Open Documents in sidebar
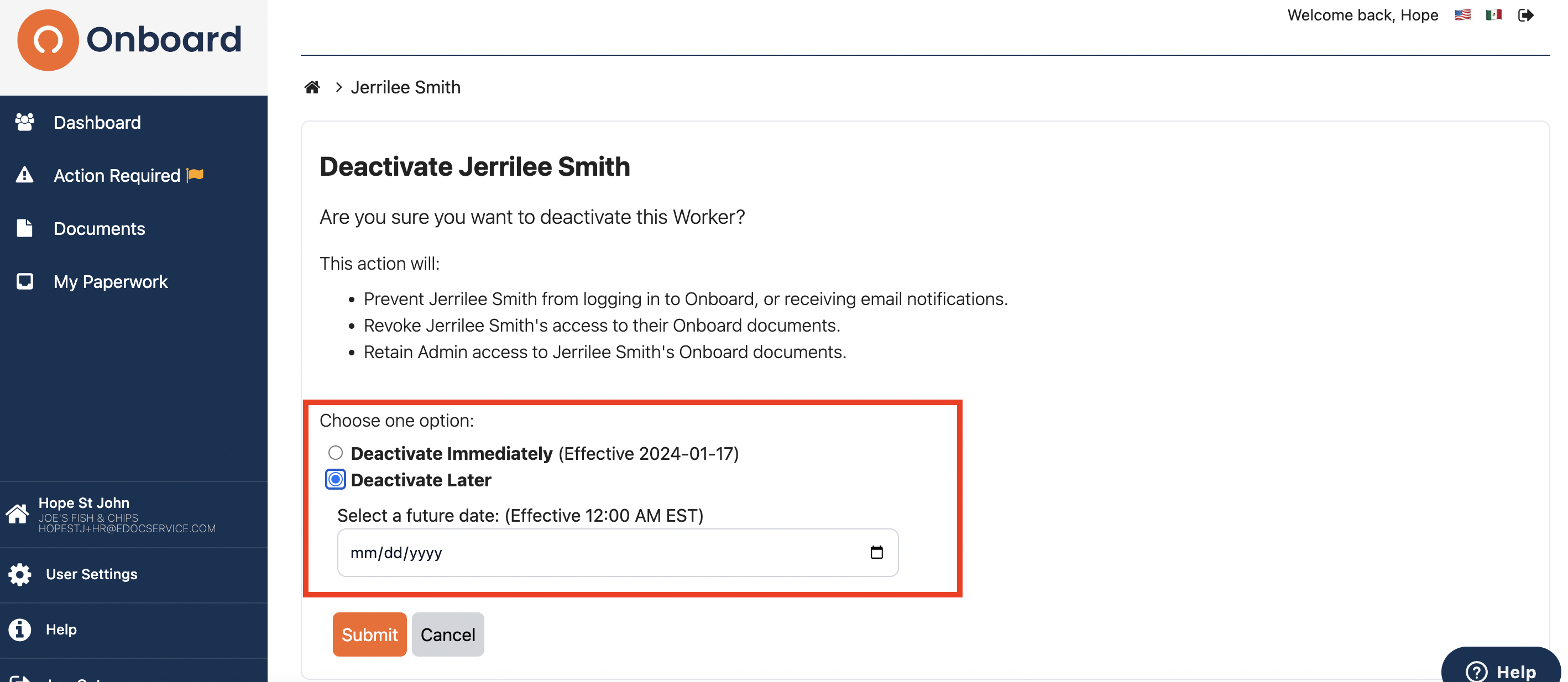Viewport: 1568px width, 682px height. pos(99,228)
